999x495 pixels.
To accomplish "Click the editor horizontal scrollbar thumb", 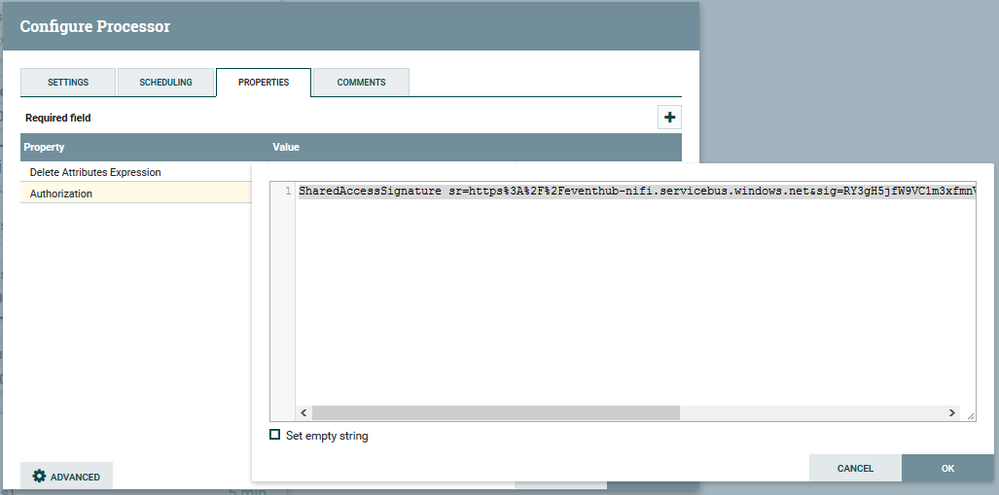I will click(496, 413).
